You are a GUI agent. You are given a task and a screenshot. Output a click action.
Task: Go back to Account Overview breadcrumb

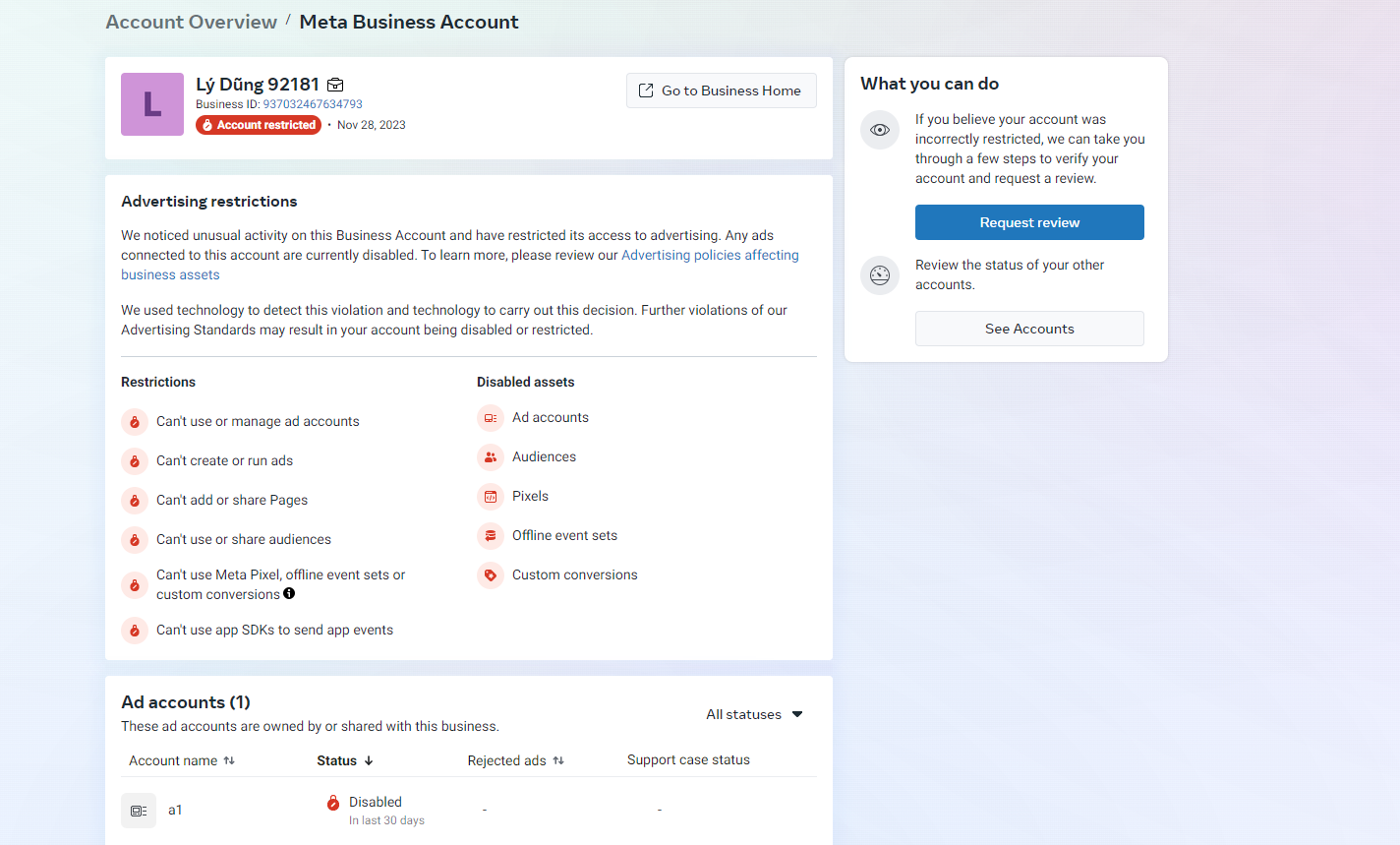coord(192,22)
